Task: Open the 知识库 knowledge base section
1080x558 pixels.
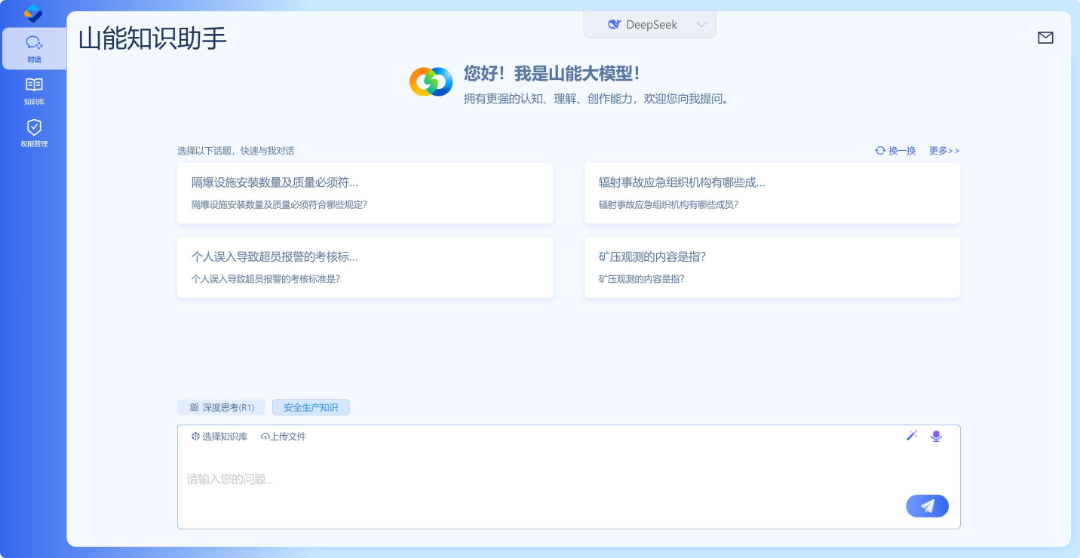Action: point(34,92)
